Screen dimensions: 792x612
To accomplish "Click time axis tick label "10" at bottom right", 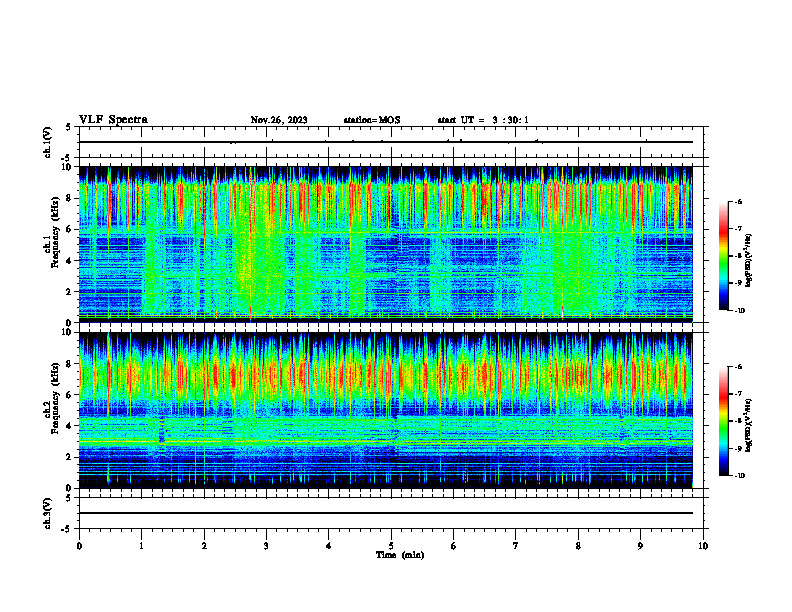I will 703,546.
